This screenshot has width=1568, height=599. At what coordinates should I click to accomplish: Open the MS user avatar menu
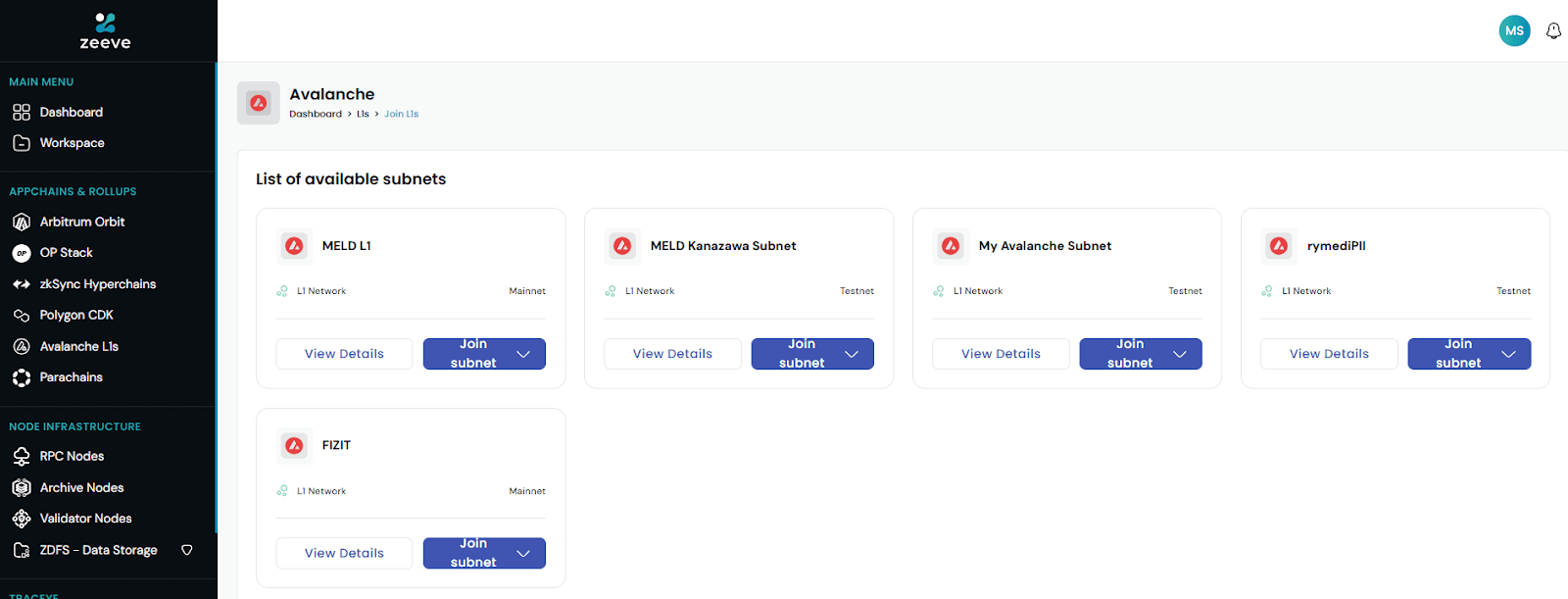[1514, 30]
